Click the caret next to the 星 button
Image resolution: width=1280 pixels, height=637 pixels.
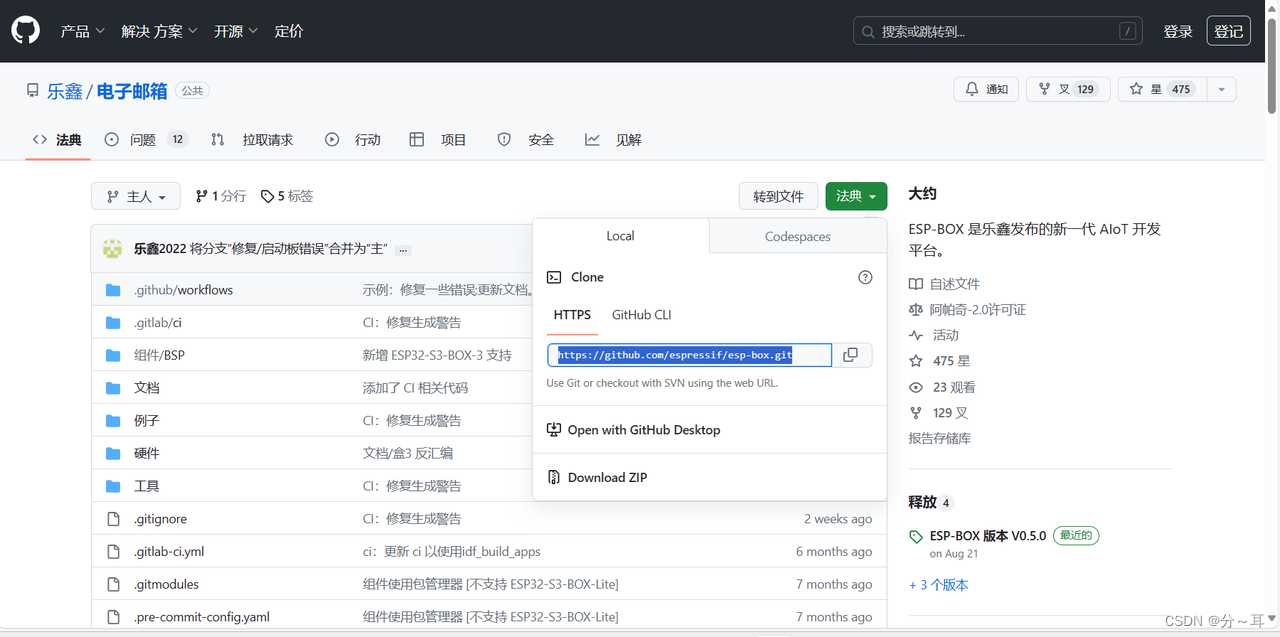(1220, 89)
